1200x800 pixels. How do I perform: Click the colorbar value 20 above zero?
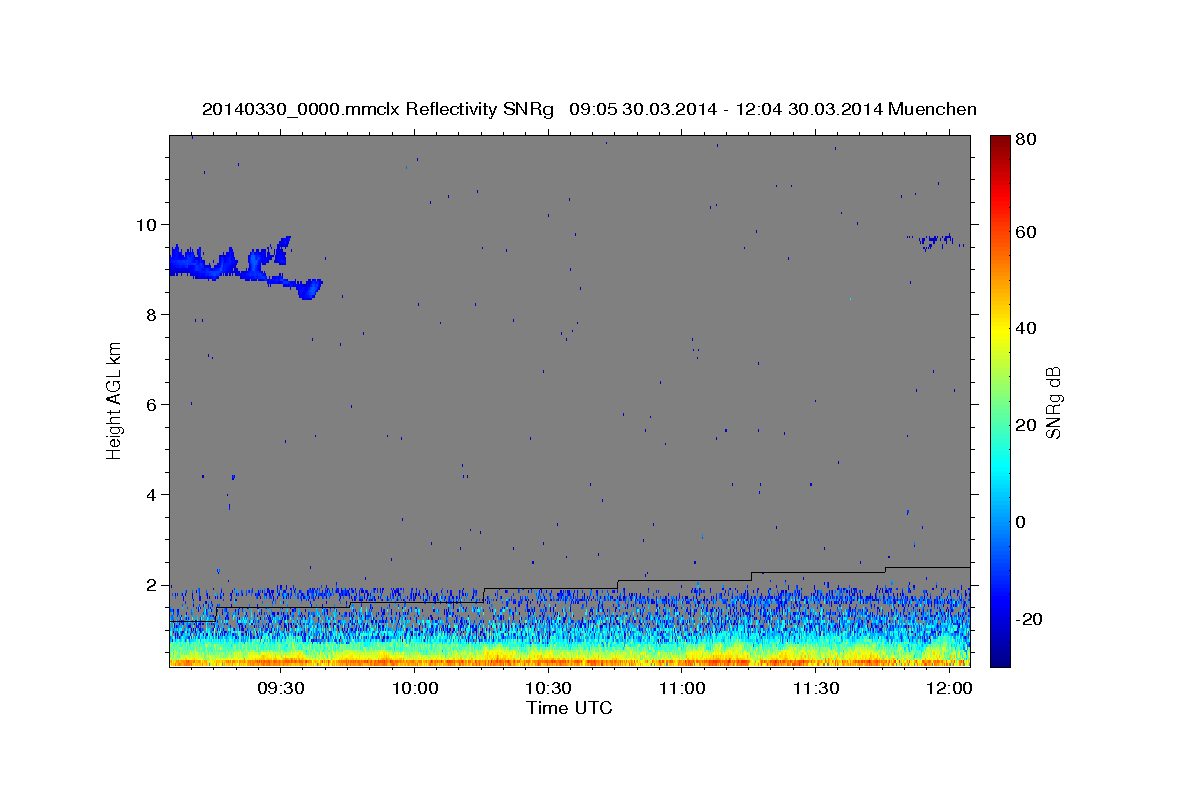(x=1025, y=425)
